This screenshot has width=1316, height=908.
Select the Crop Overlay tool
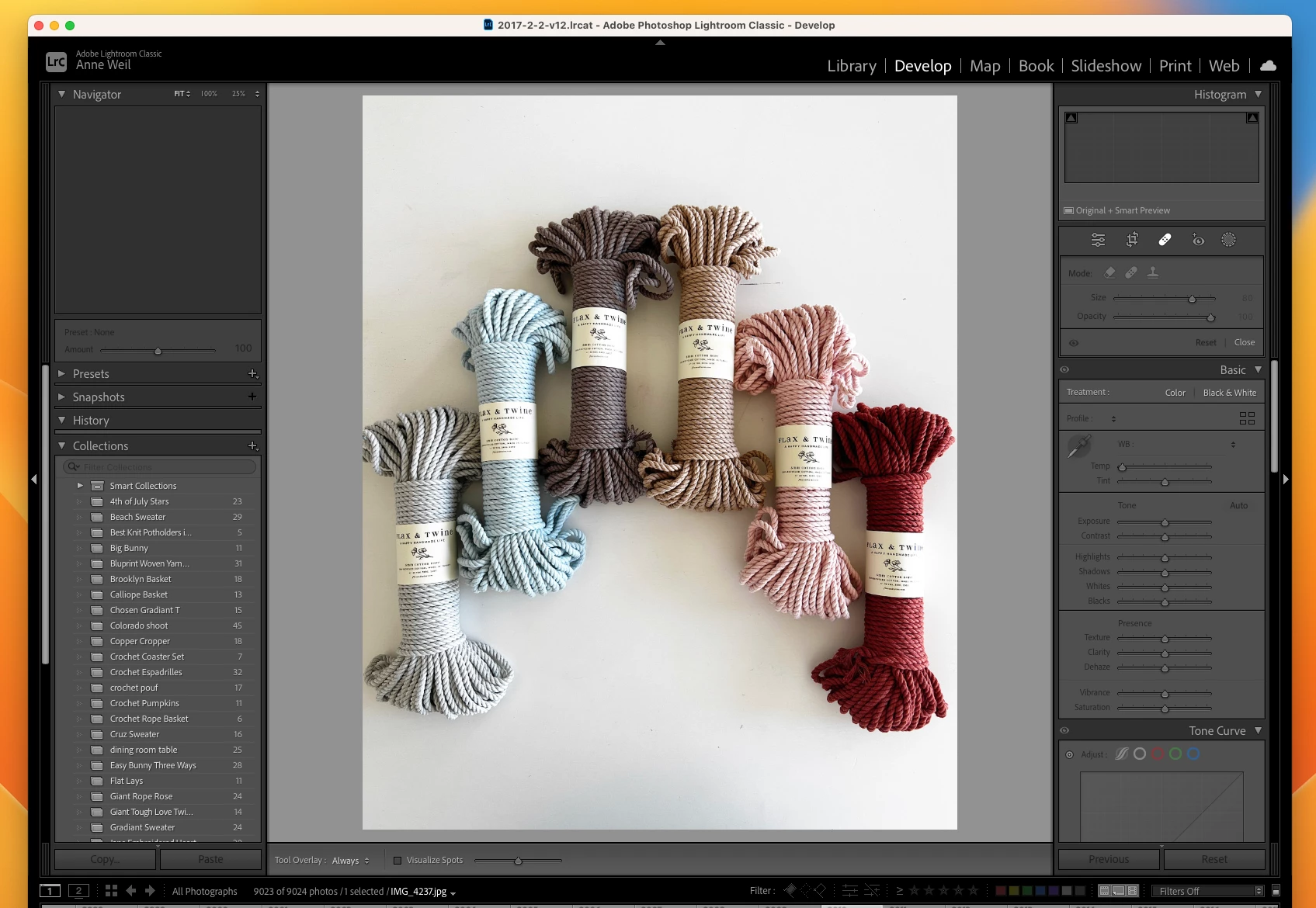1132,240
